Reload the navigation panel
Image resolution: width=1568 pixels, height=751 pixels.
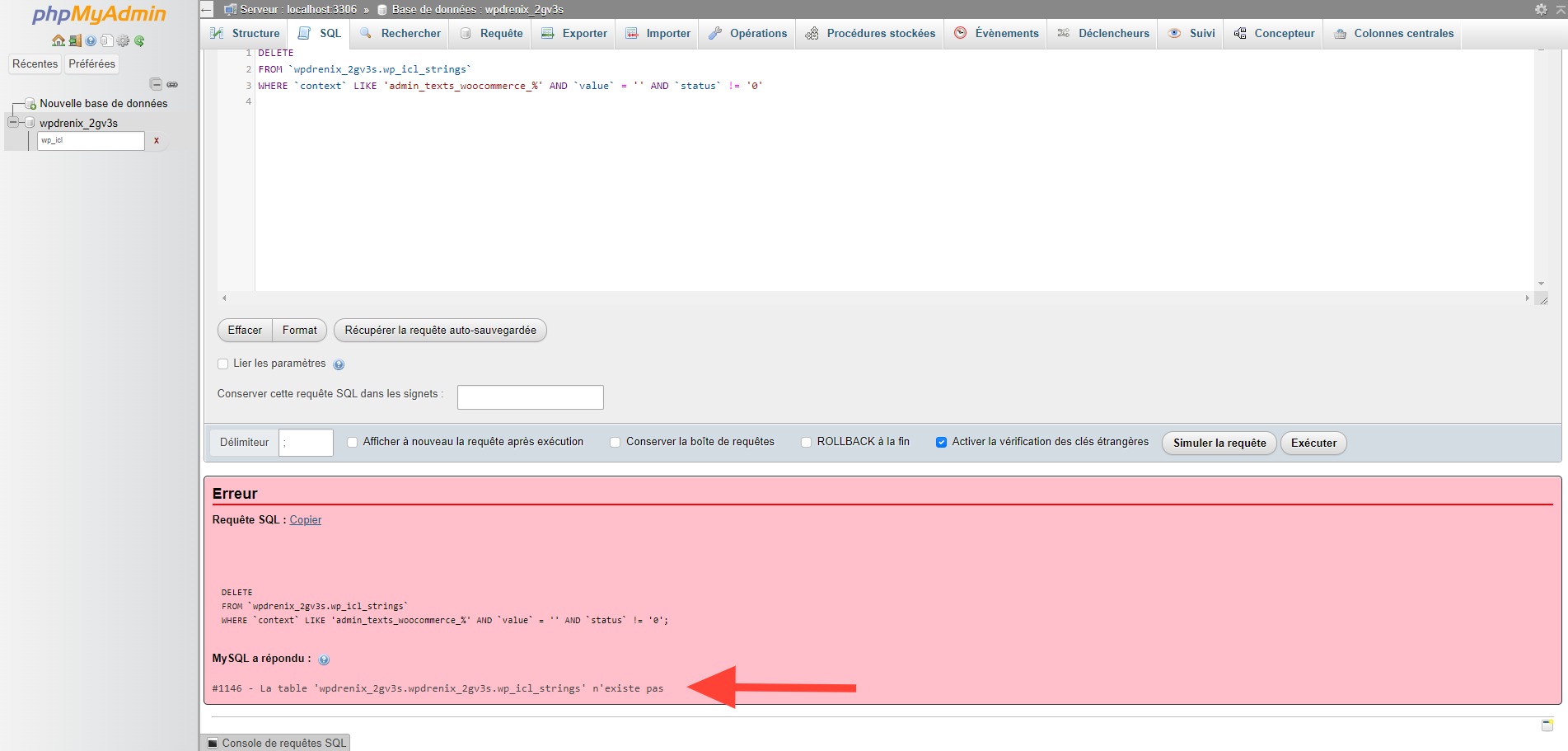[139, 40]
